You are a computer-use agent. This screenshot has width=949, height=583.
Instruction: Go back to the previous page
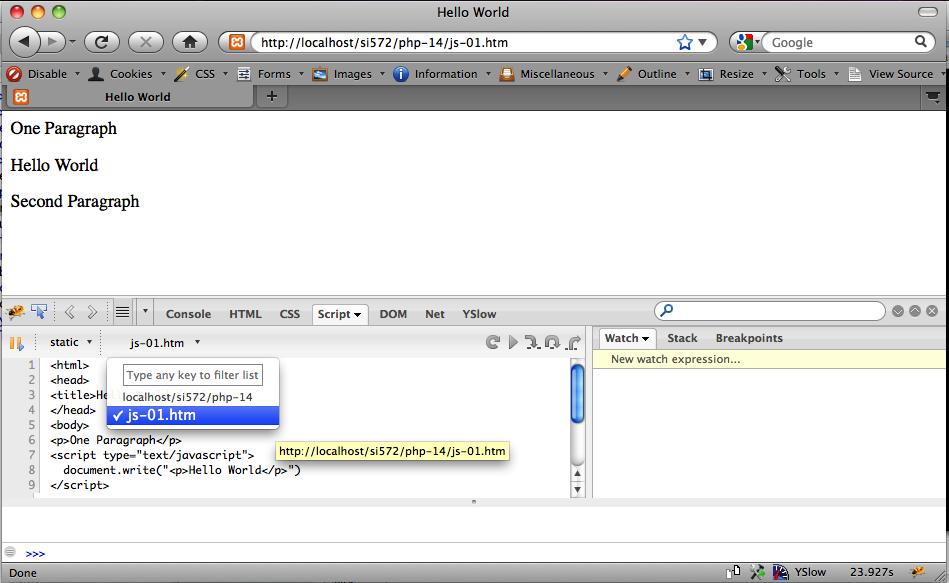(25, 42)
